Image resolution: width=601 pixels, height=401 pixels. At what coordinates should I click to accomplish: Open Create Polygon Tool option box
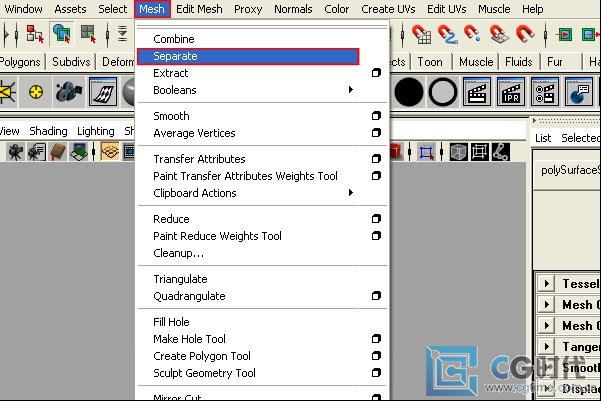click(x=376, y=356)
